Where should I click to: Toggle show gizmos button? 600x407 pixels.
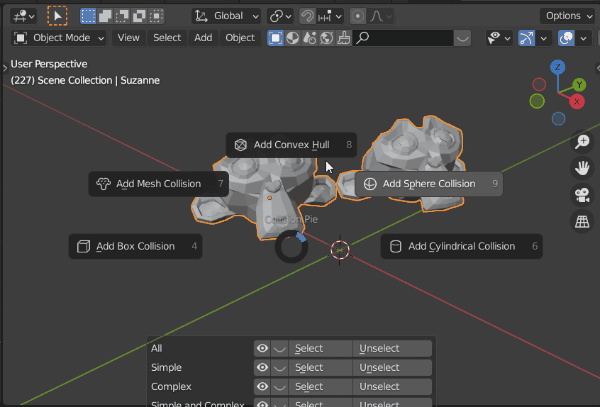point(527,38)
